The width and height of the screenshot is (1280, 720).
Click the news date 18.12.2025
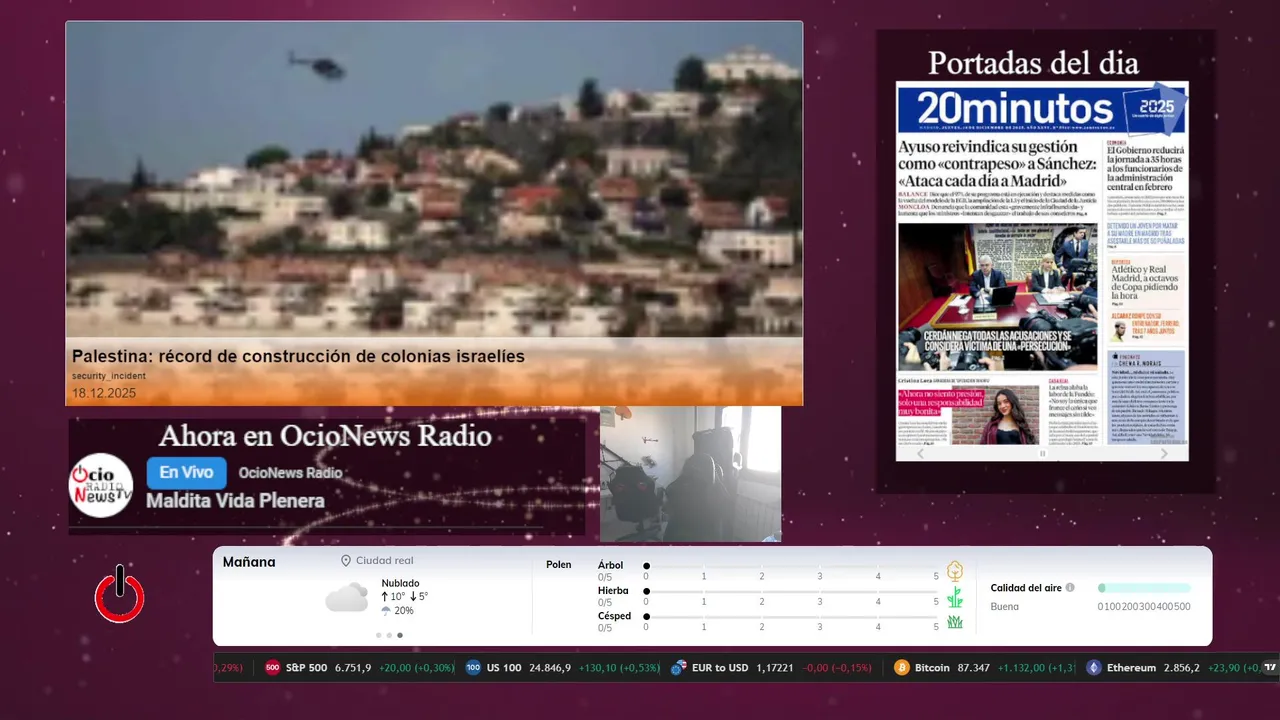click(x=104, y=393)
